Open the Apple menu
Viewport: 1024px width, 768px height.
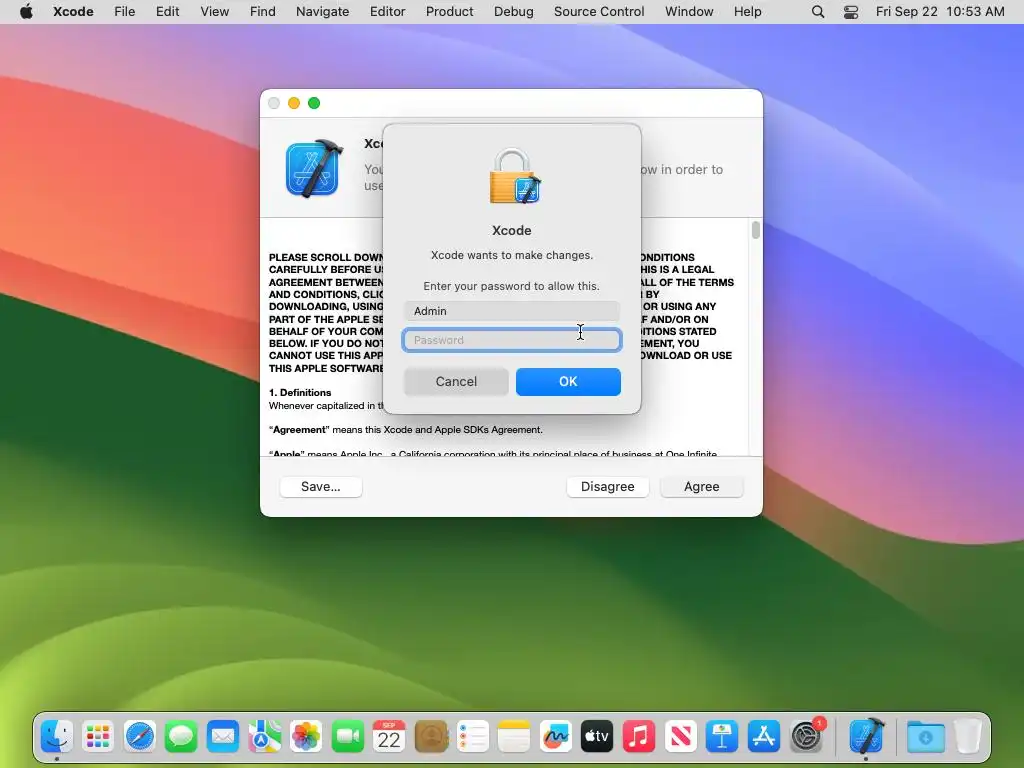pyautogui.click(x=26, y=12)
